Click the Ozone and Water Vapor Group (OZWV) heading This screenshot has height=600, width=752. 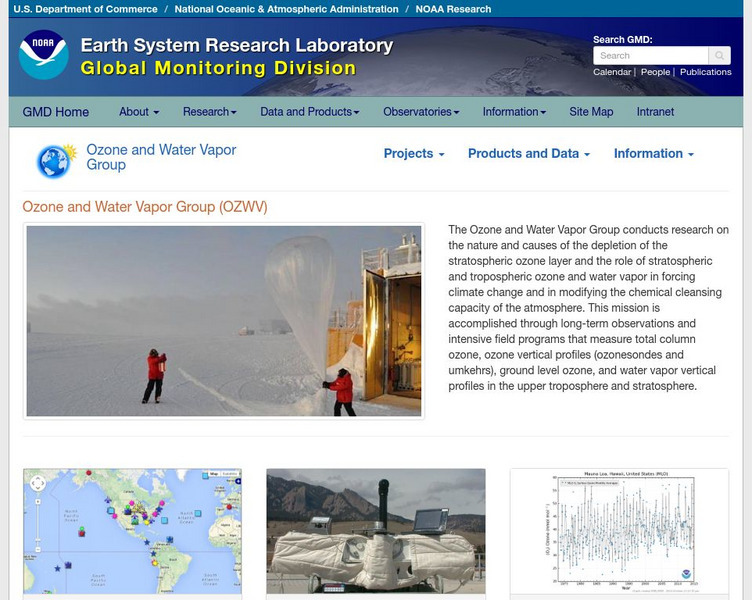(x=145, y=207)
